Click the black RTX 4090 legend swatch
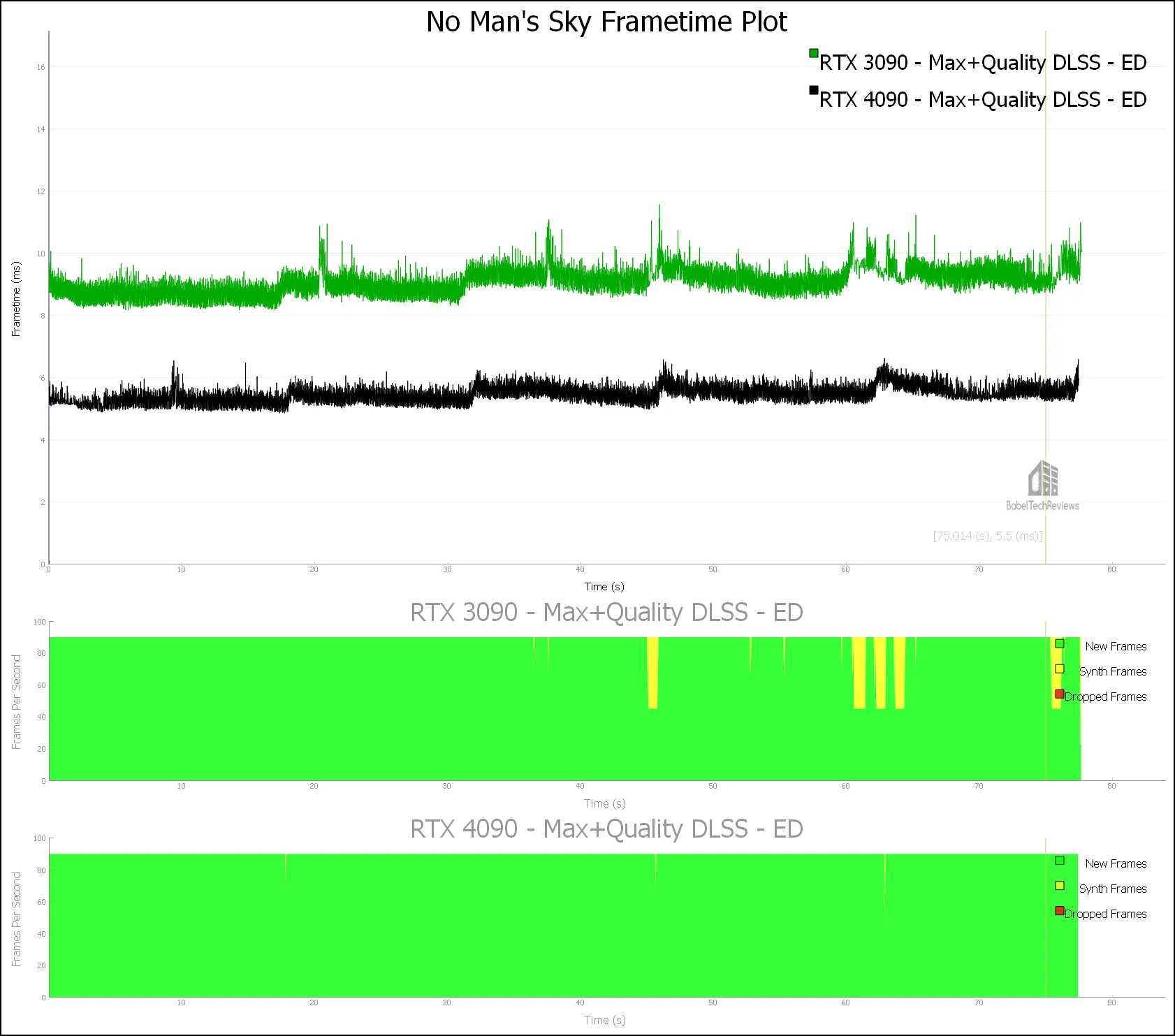1175x1036 pixels. [x=813, y=90]
